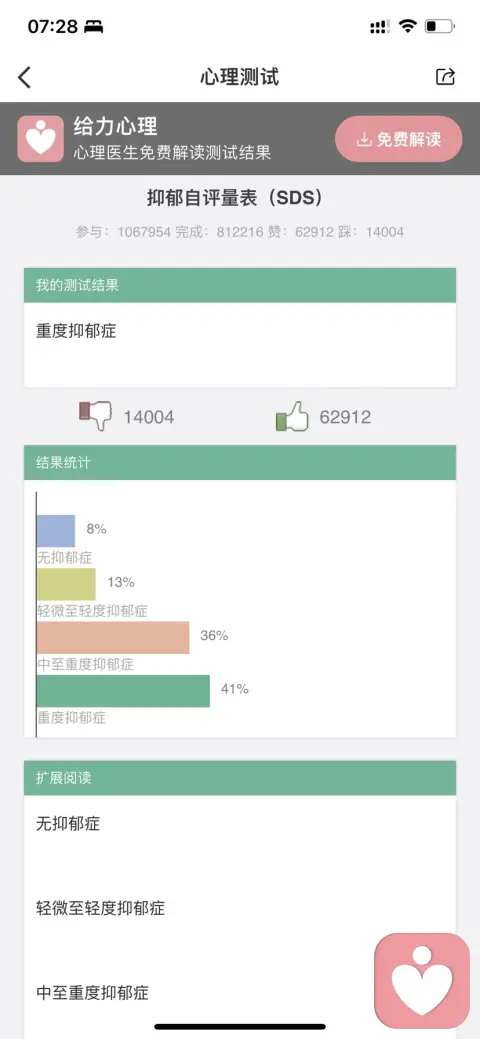
Task: Click the thumbs-down icon
Action: (x=95, y=416)
